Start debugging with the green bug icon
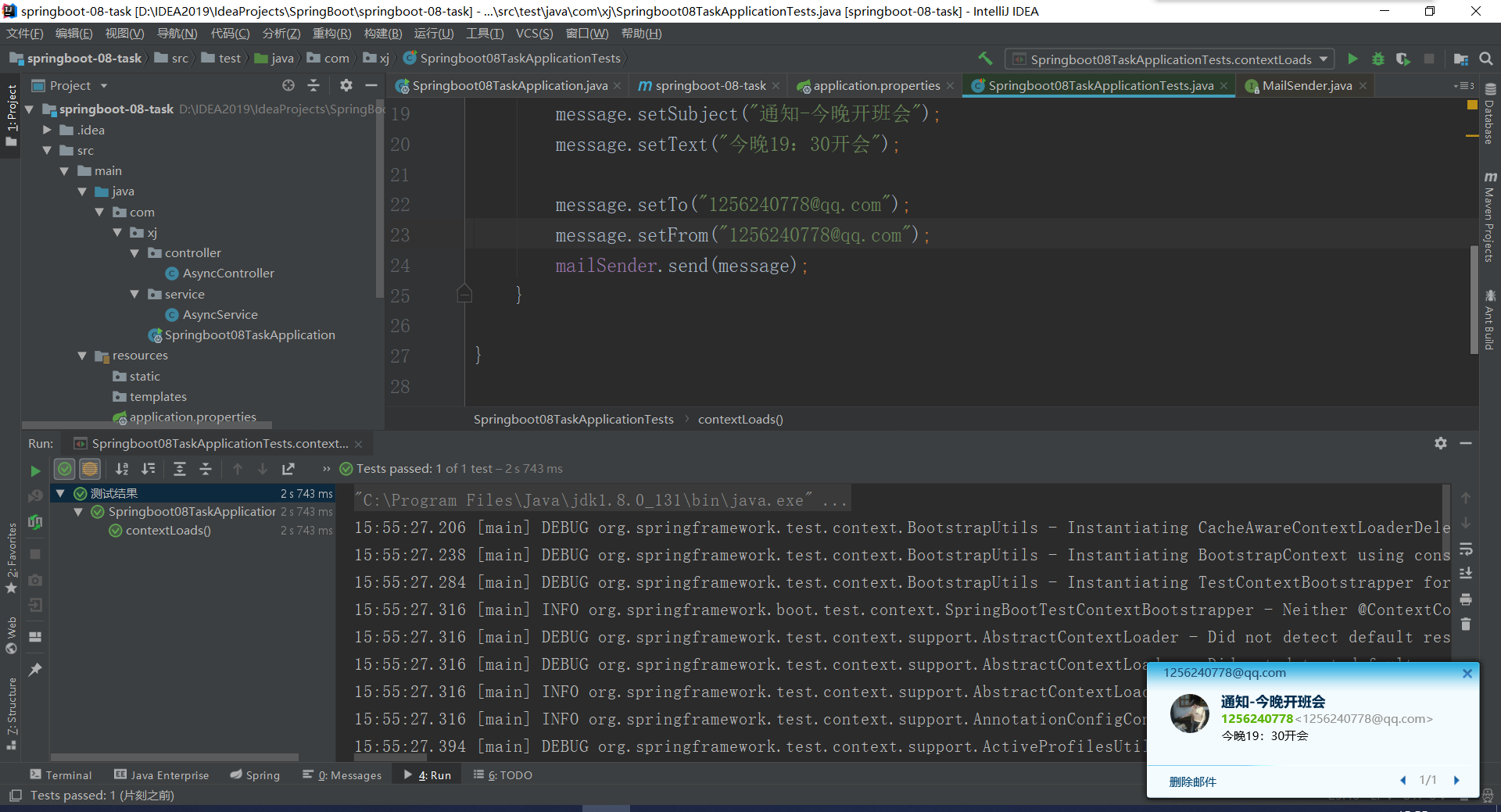 pos(1378,59)
